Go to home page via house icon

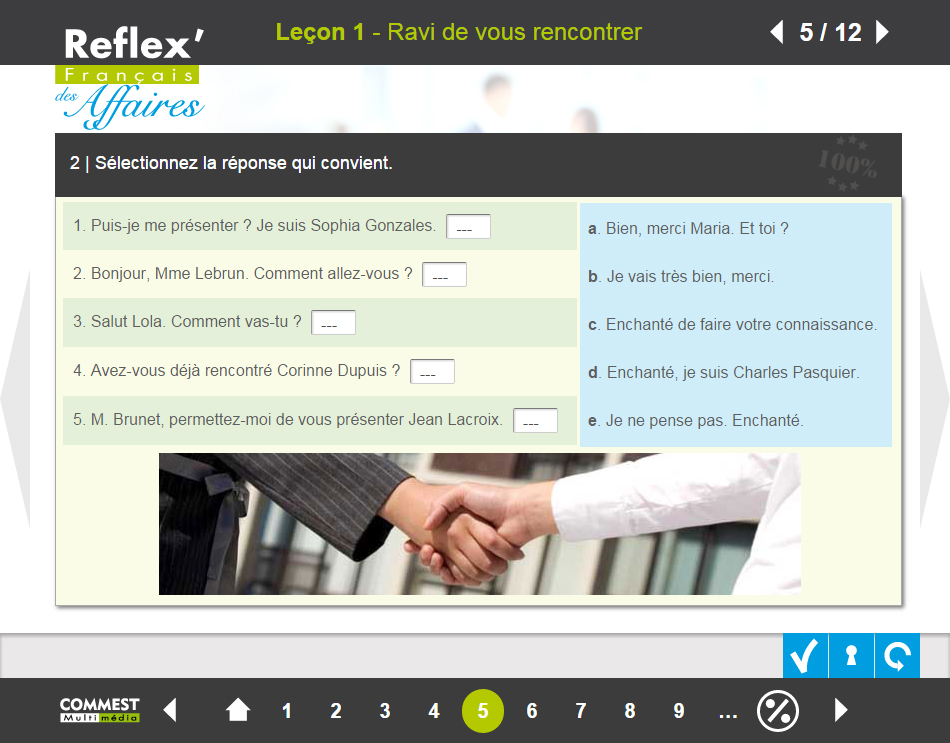tap(238, 710)
